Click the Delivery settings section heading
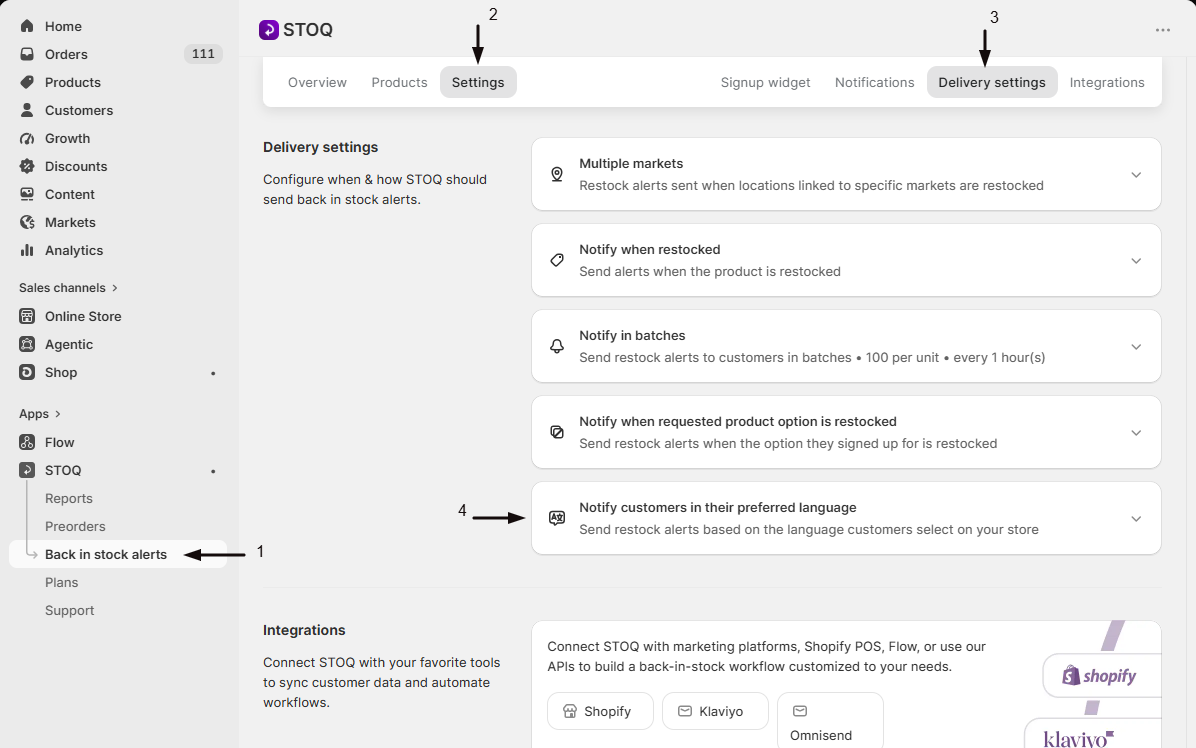This screenshot has width=1196, height=748. pyautogui.click(x=320, y=147)
